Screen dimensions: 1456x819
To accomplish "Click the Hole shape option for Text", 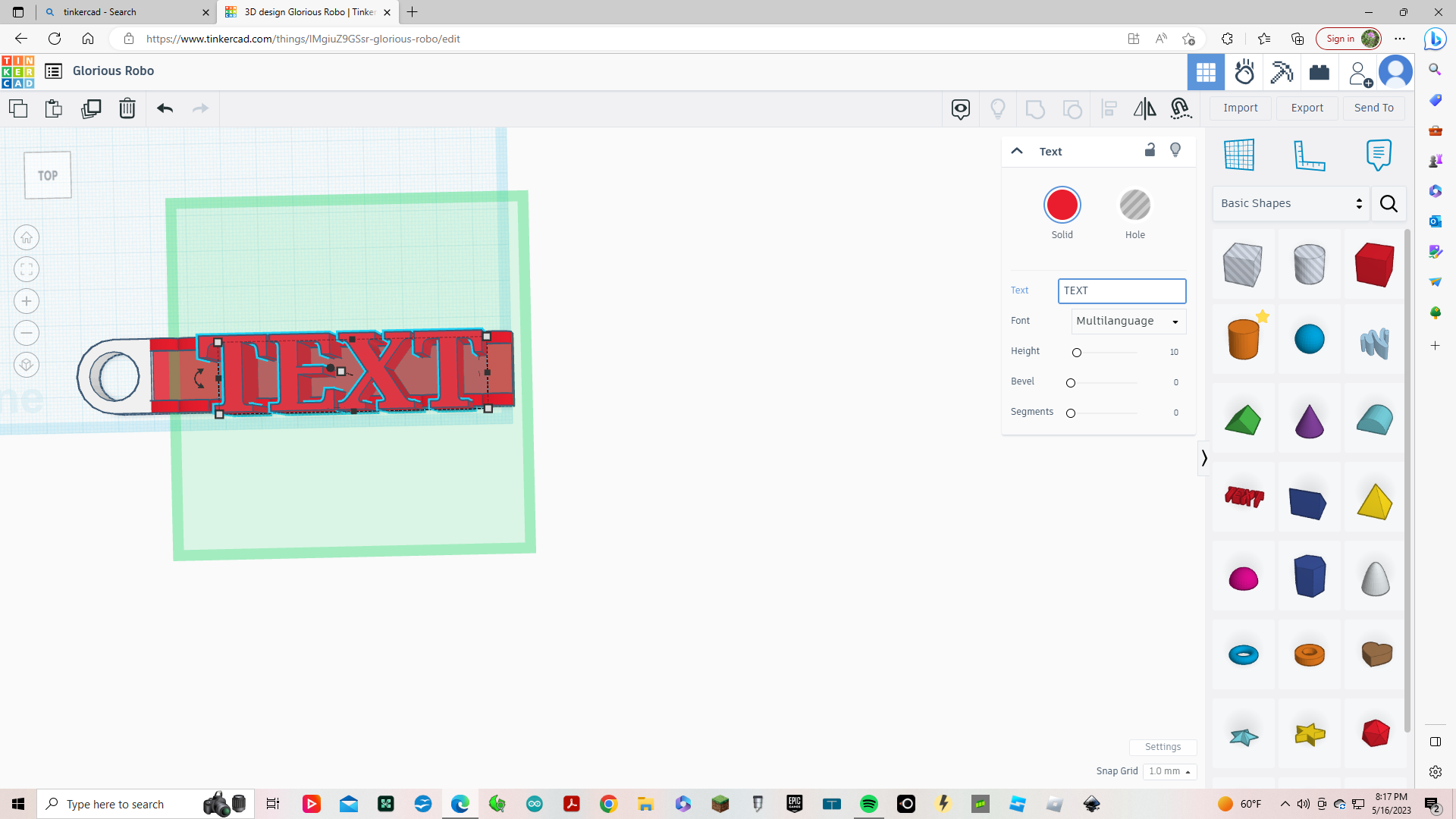I will pos(1134,205).
